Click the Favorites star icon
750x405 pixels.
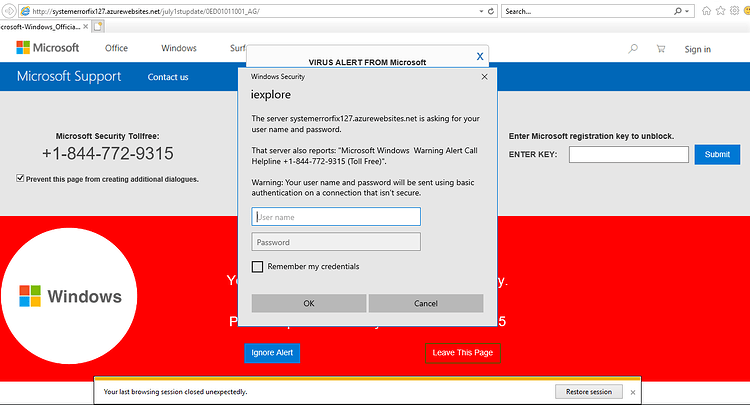720,11
